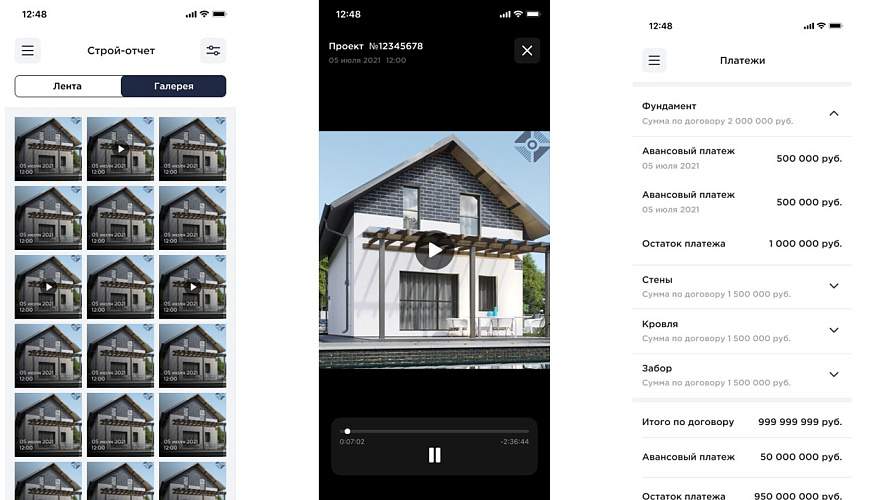Open hamburger menu on Строй-отчет screen
This screenshot has width=889, height=500.
tap(27, 50)
